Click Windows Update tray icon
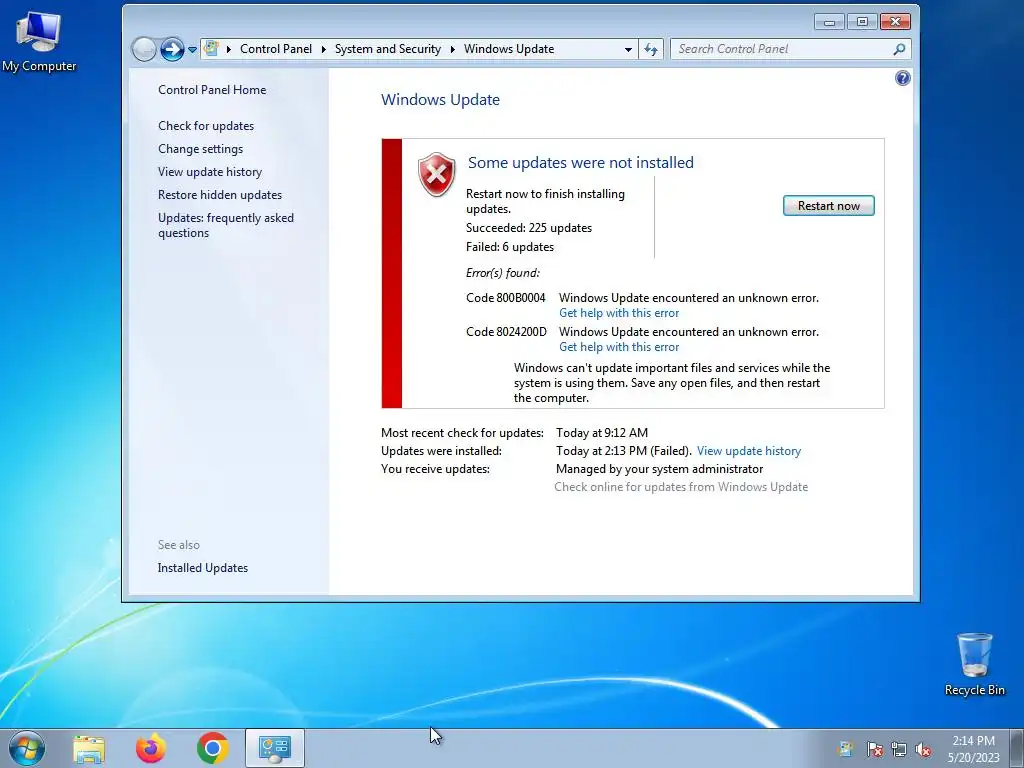The height and width of the screenshot is (768, 1024). pos(846,749)
